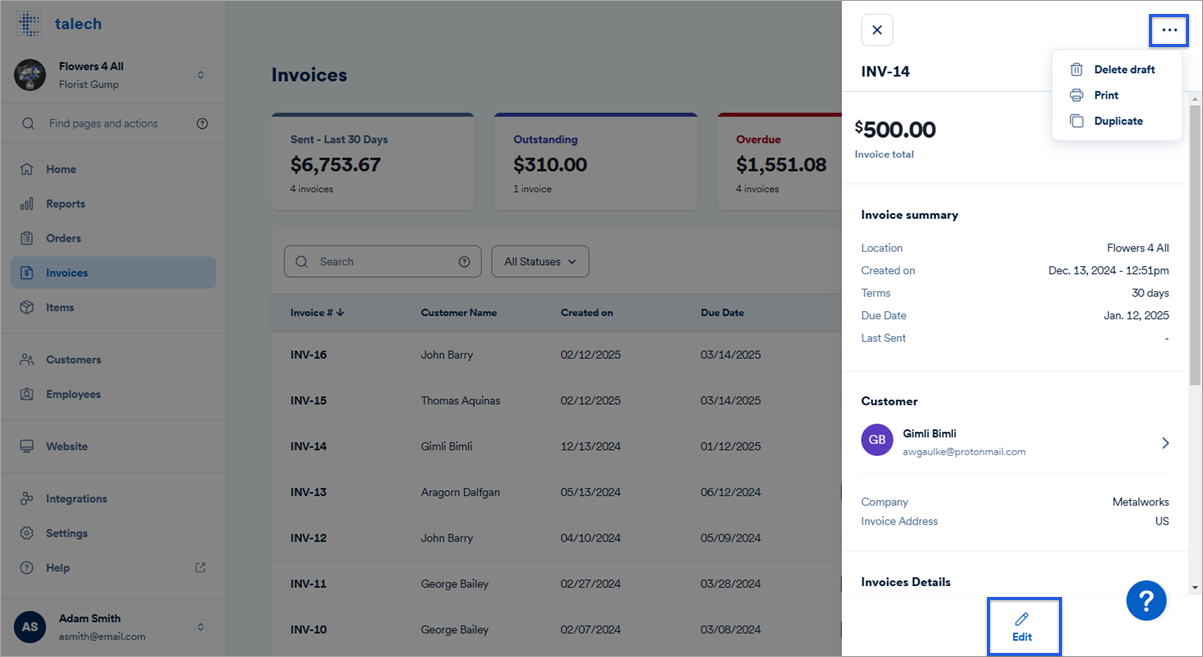Click the help icon inside invoice Search
Screen dimensions: 1203x657
[464, 262]
